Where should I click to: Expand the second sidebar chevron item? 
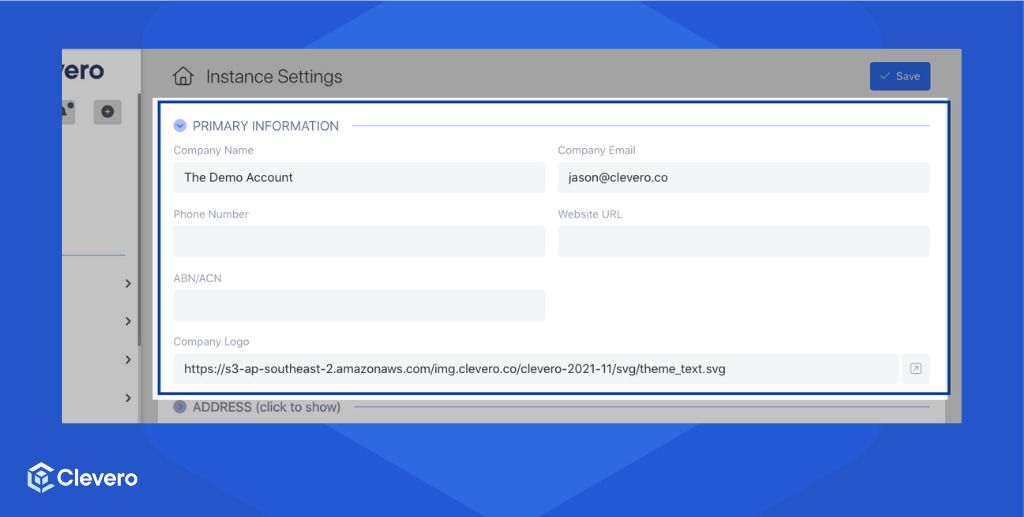click(128, 321)
